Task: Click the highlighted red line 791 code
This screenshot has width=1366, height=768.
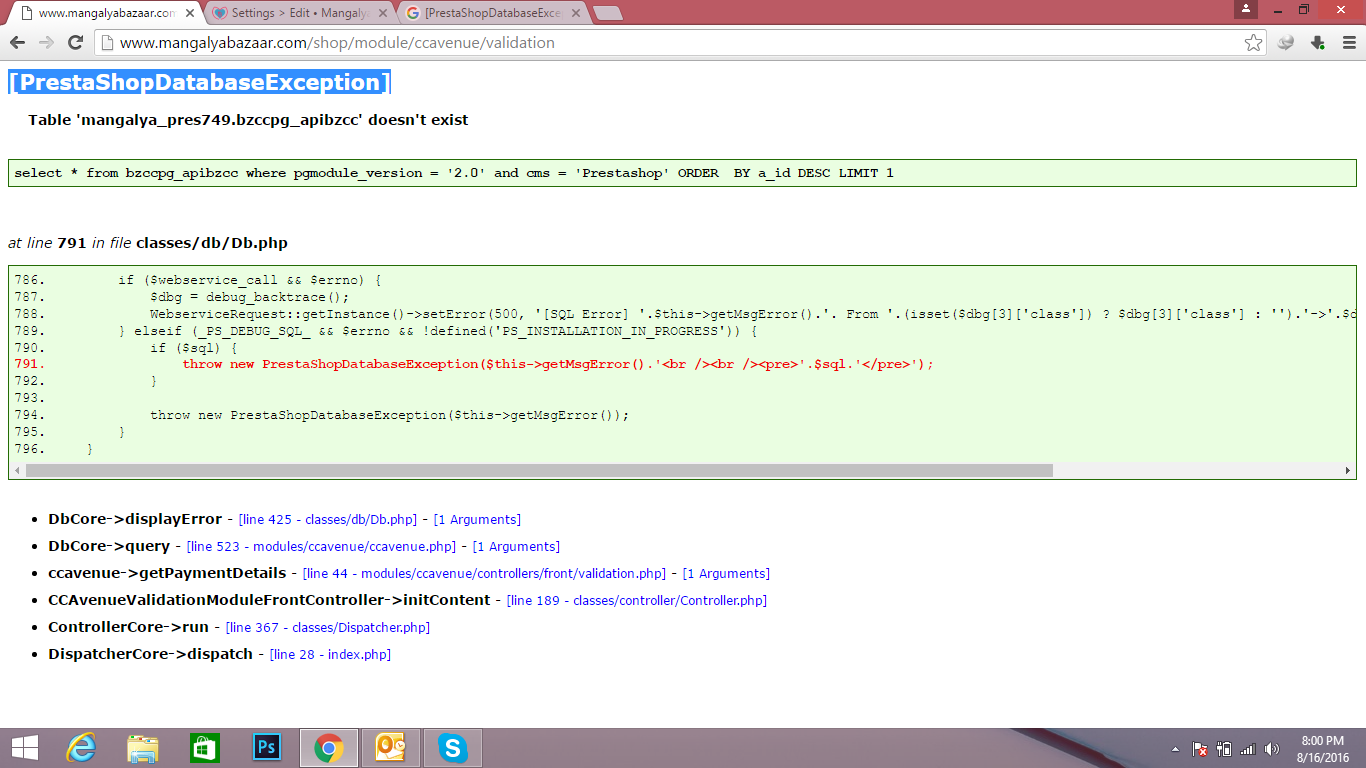Action: pos(558,364)
